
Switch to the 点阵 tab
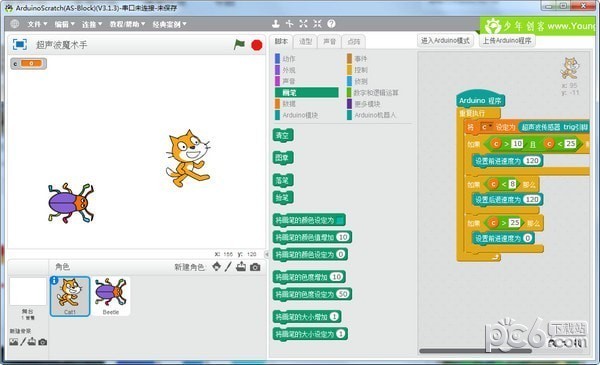(354, 41)
